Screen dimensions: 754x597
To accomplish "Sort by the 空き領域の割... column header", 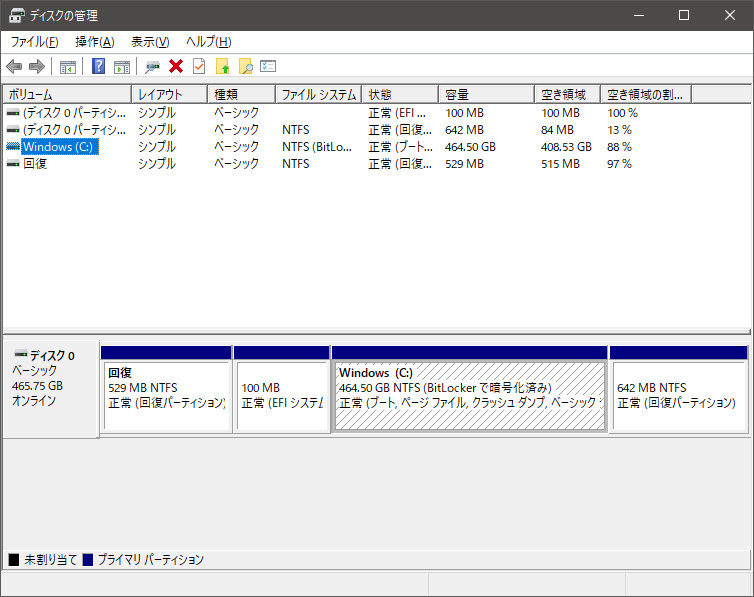I will (x=646, y=95).
